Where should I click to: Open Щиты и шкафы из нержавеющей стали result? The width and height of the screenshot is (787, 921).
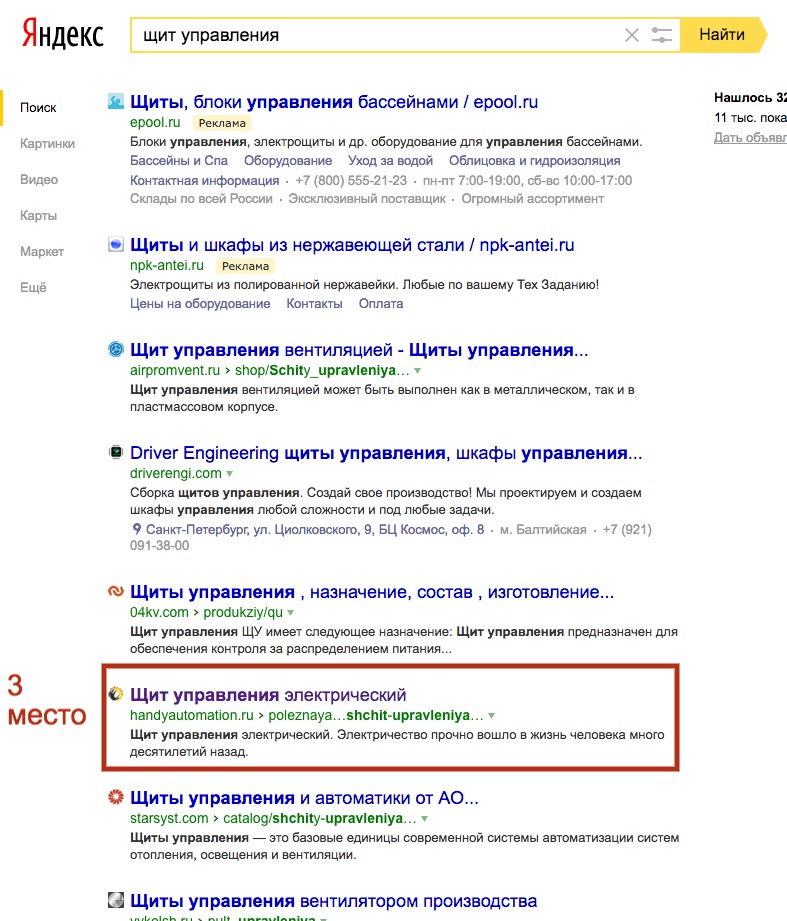tap(352, 244)
